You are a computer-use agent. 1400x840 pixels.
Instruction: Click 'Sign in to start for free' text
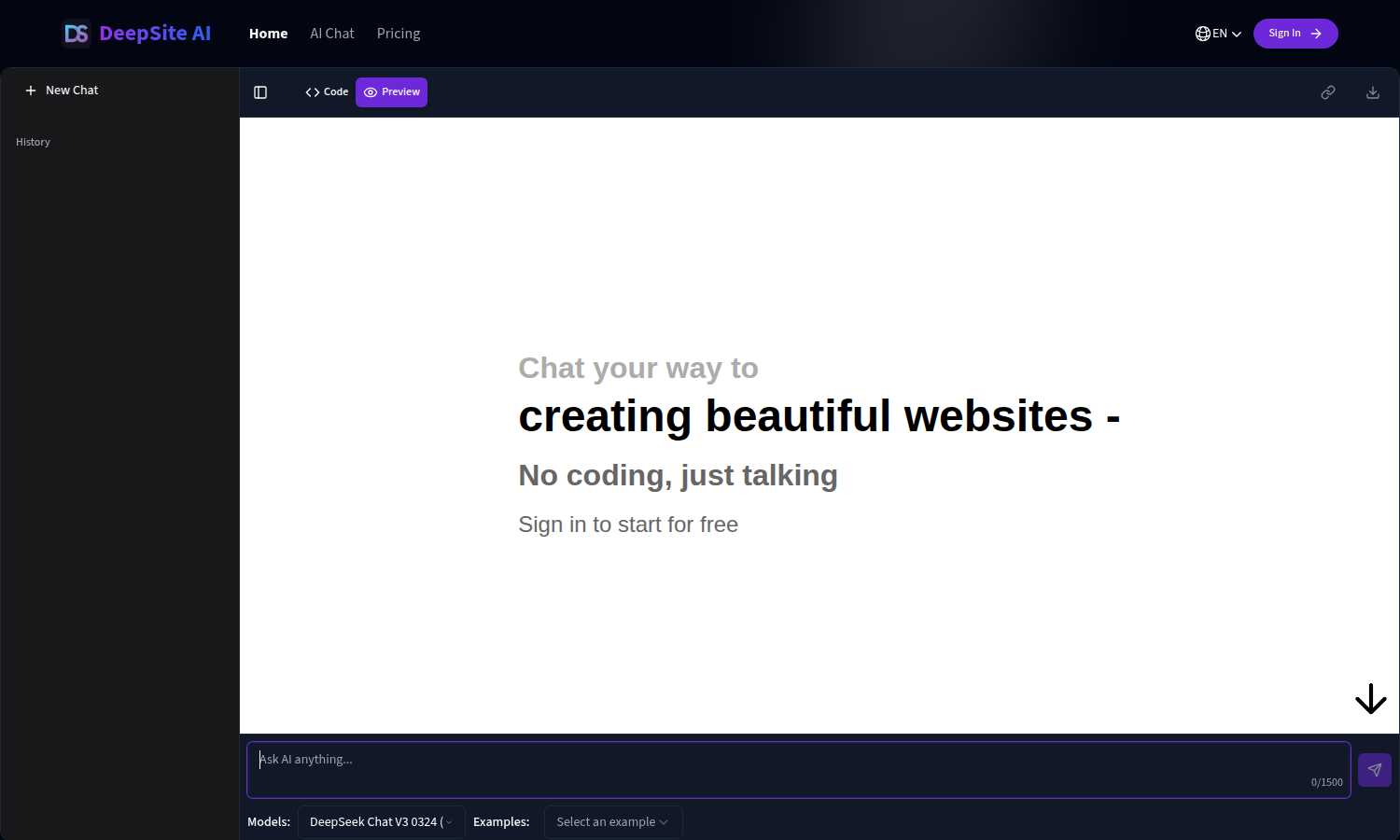pos(628,525)
